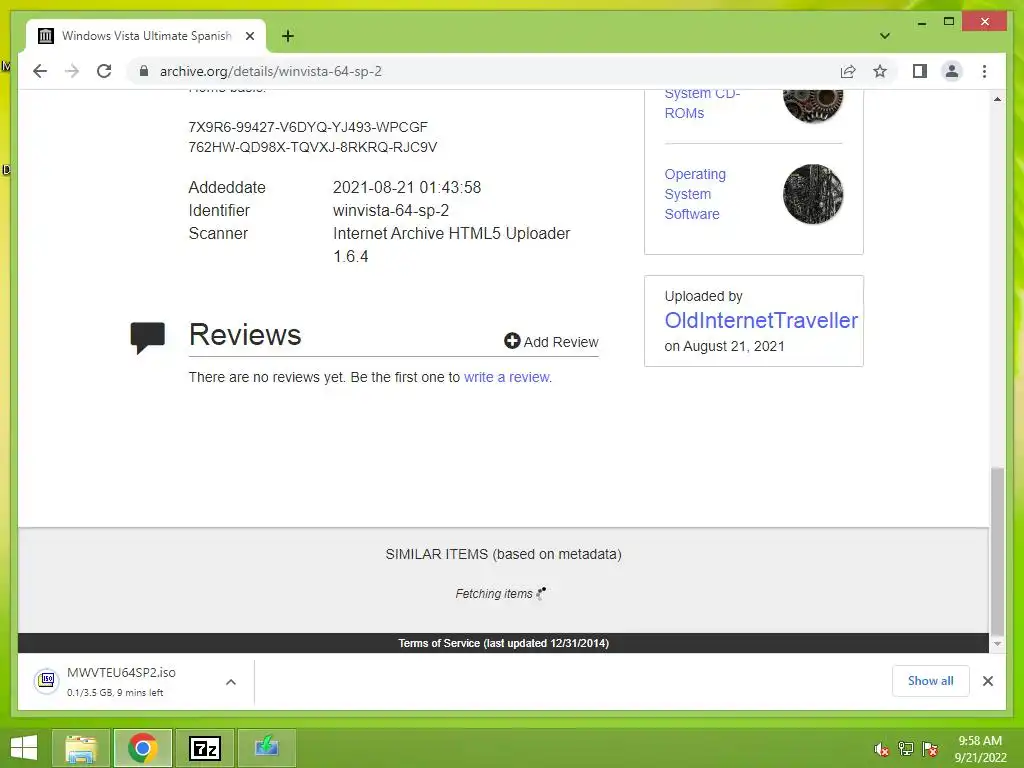Click scrollbar up arrow
1024x768 pixels.
point(997,99)
